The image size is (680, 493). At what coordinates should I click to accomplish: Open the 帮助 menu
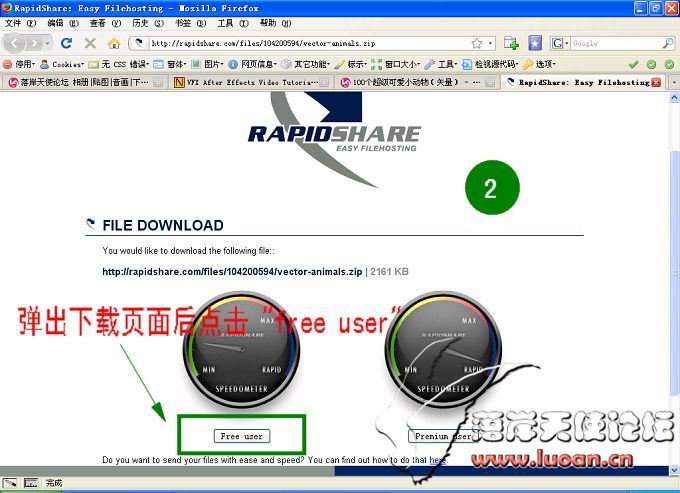[275, 23]
